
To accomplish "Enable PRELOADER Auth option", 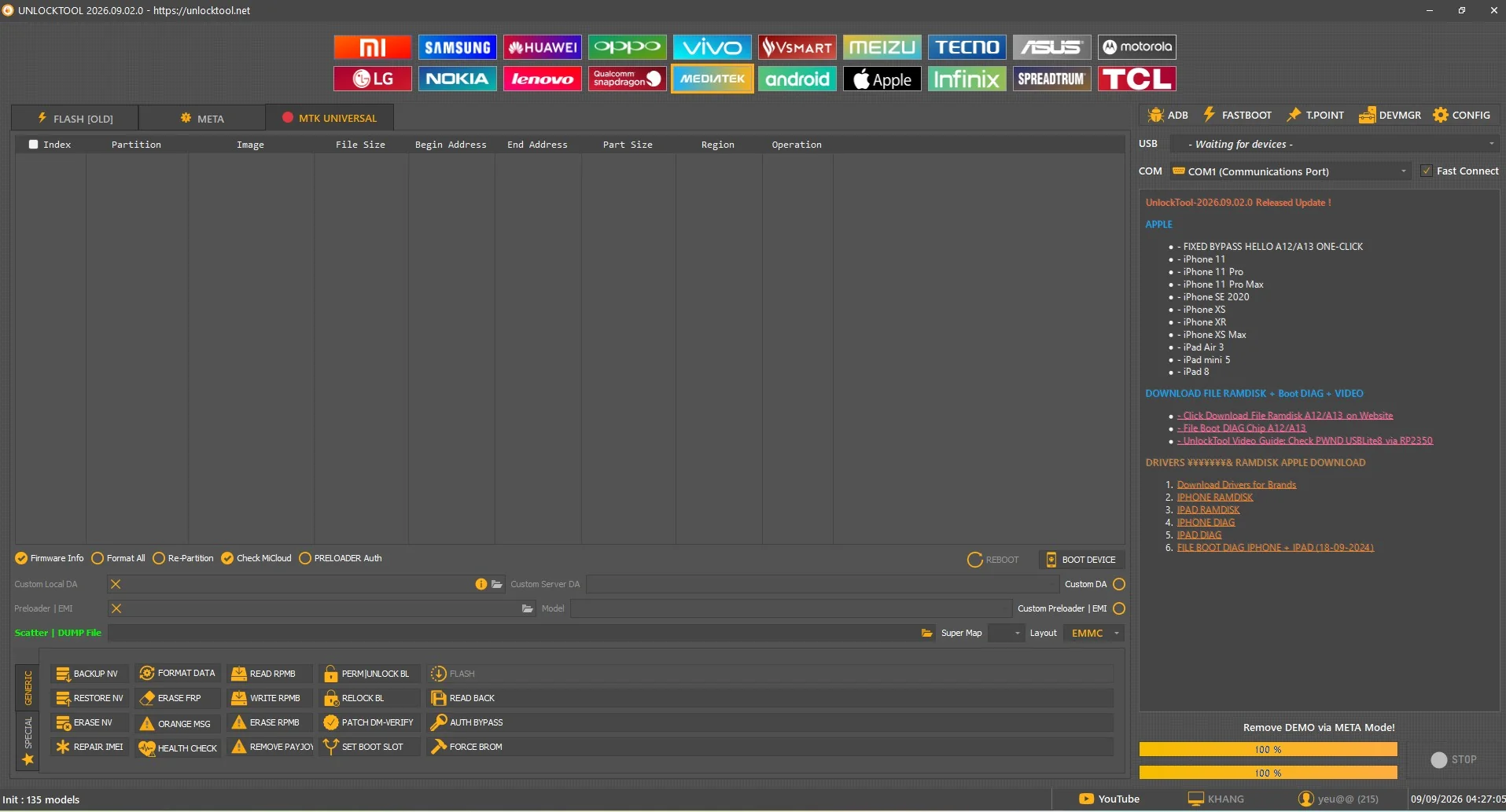I will [341, 558].
